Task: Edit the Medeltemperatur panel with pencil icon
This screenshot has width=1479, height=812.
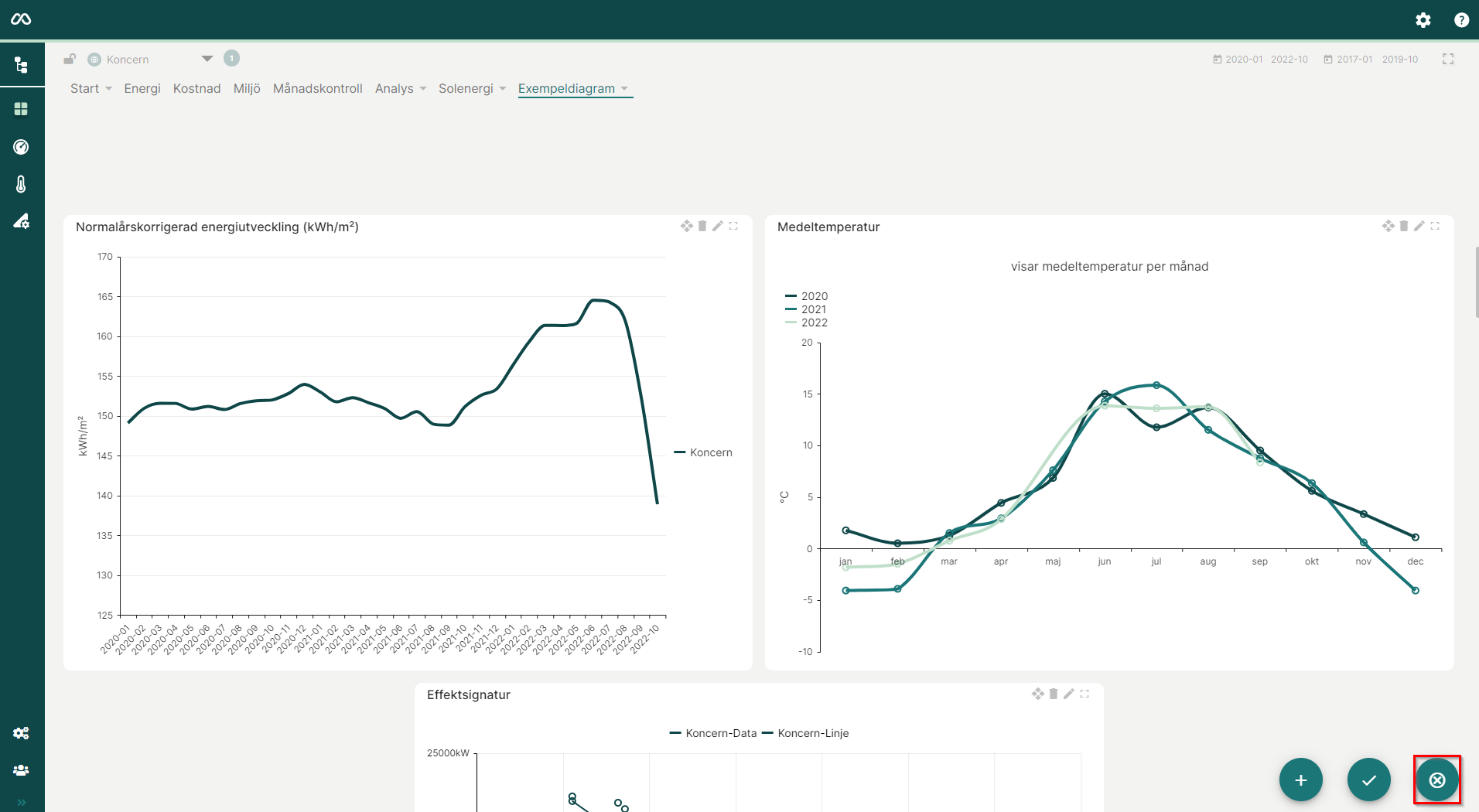Action: click(x=1419, y=226)
